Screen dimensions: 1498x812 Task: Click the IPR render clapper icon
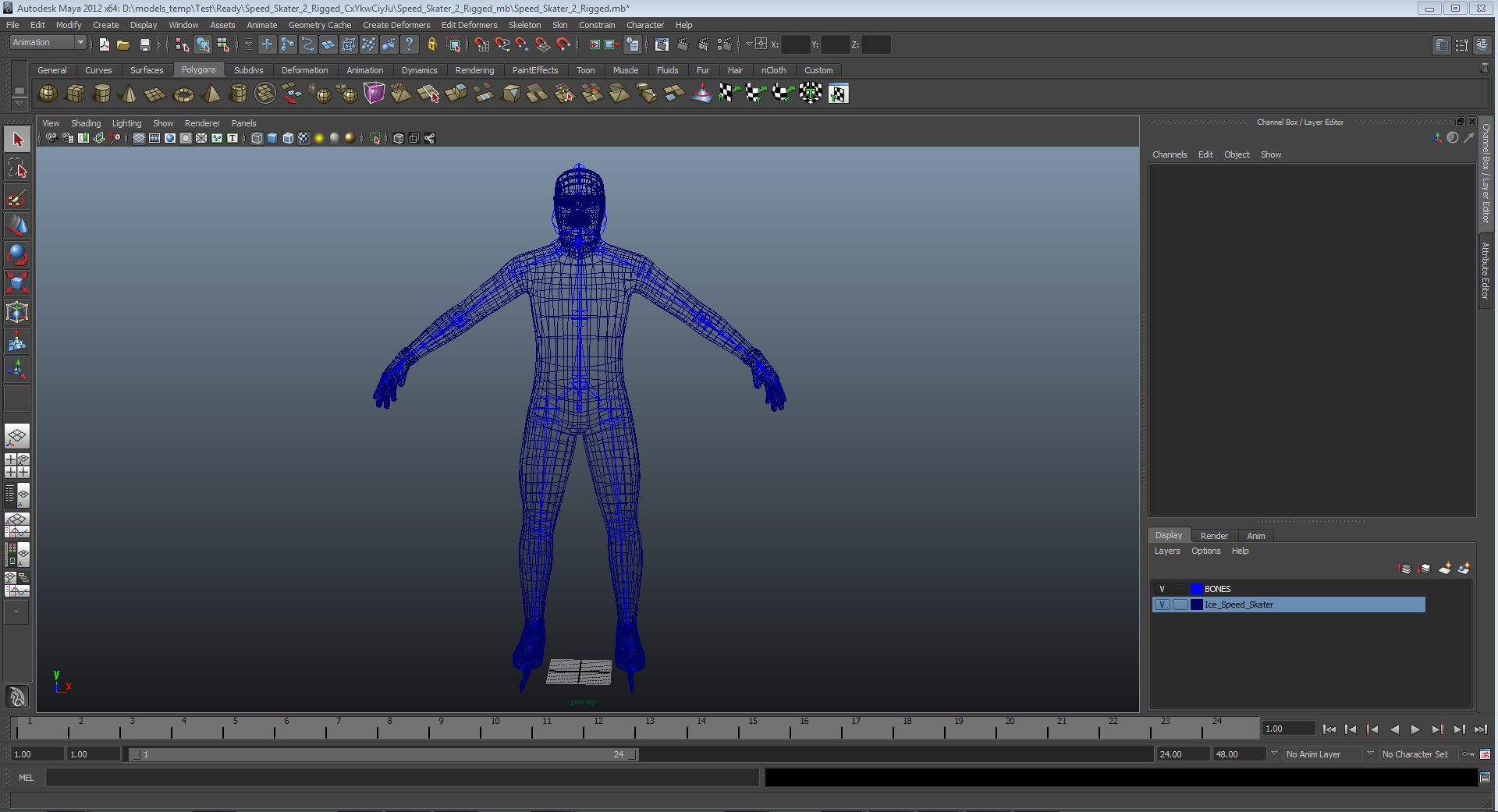[x=704, y=44]
